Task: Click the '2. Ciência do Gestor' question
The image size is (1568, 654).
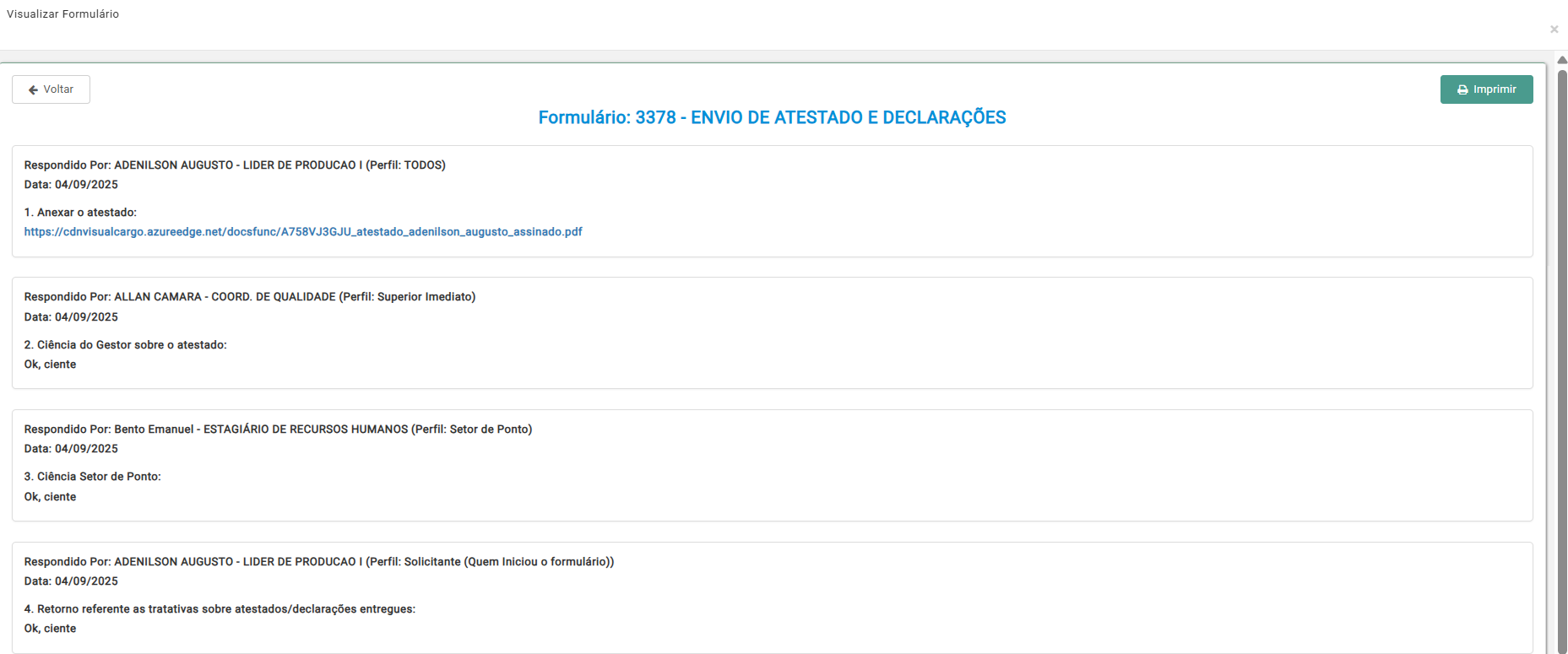Action: pyautogui.click(x=125, y=345)
